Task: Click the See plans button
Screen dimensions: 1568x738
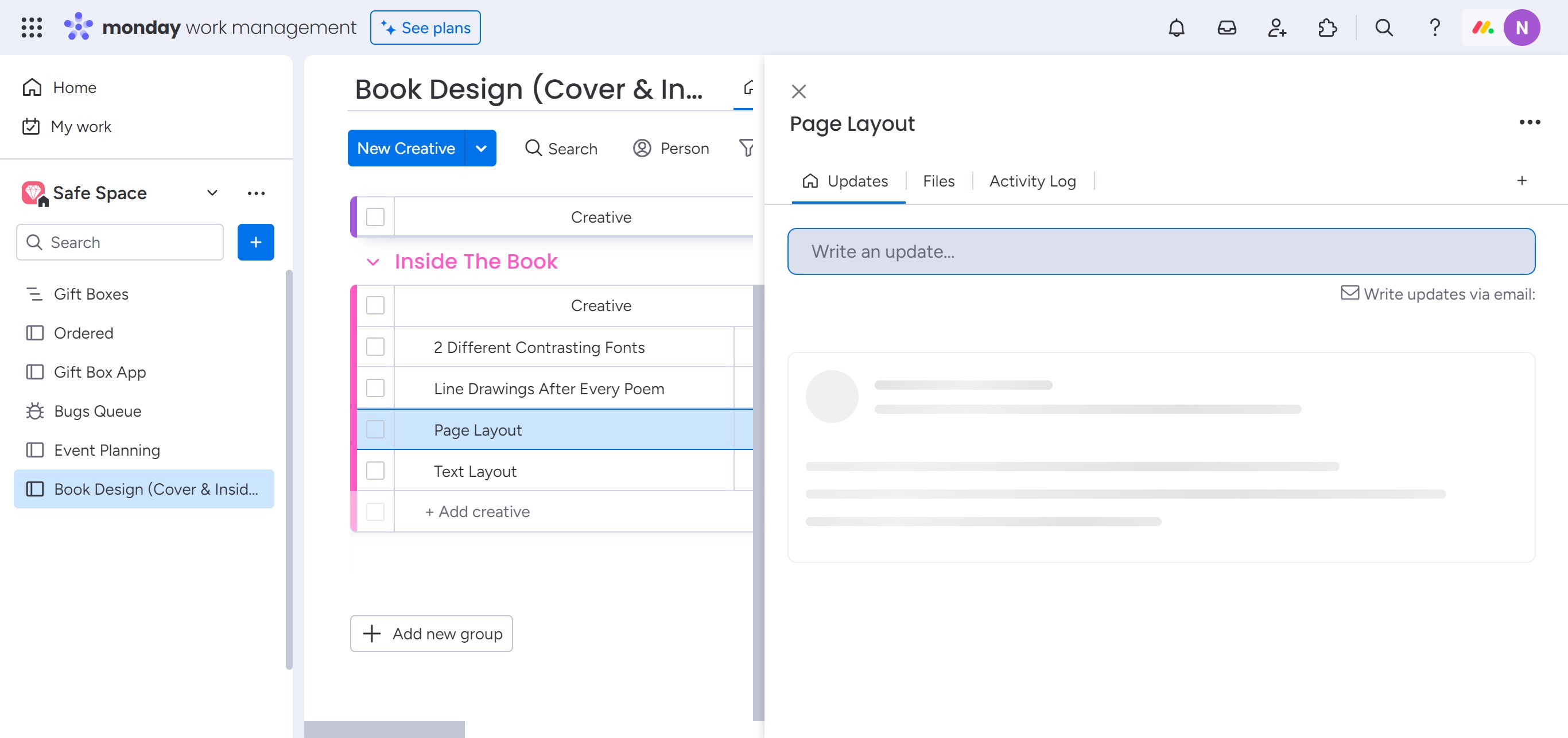Action: pyautogui.click(x=425, y=28)
